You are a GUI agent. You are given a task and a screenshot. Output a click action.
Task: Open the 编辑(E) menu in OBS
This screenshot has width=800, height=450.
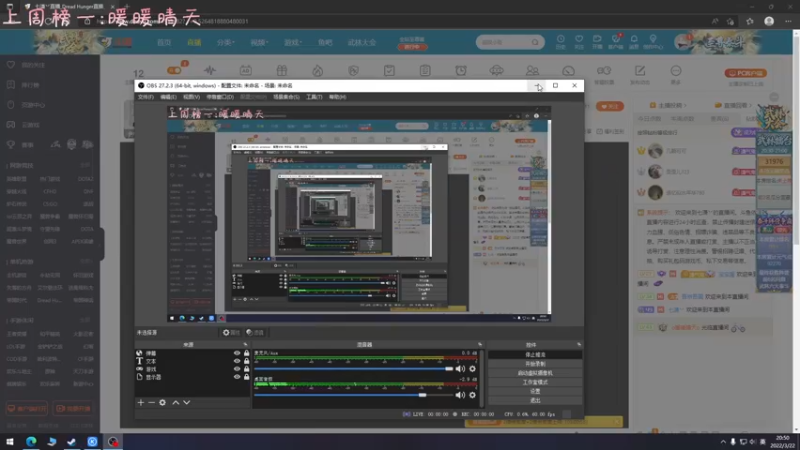[168, 97]
